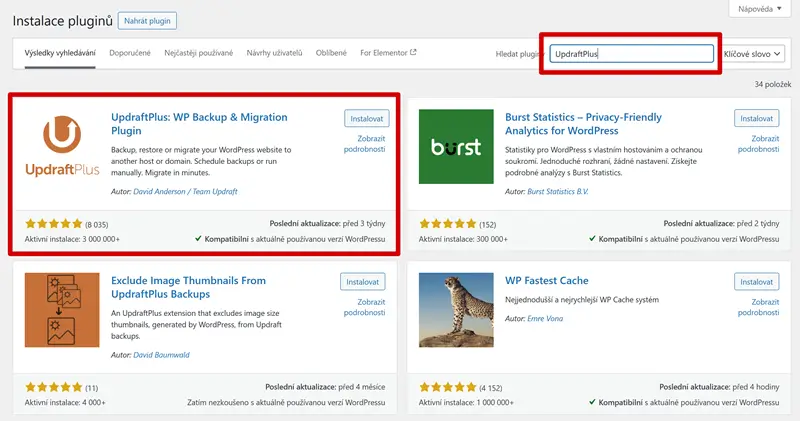Click Aktivní instalace: 1 000 000+ text
This screenshot has width=800, height=421.
point(466,402)
